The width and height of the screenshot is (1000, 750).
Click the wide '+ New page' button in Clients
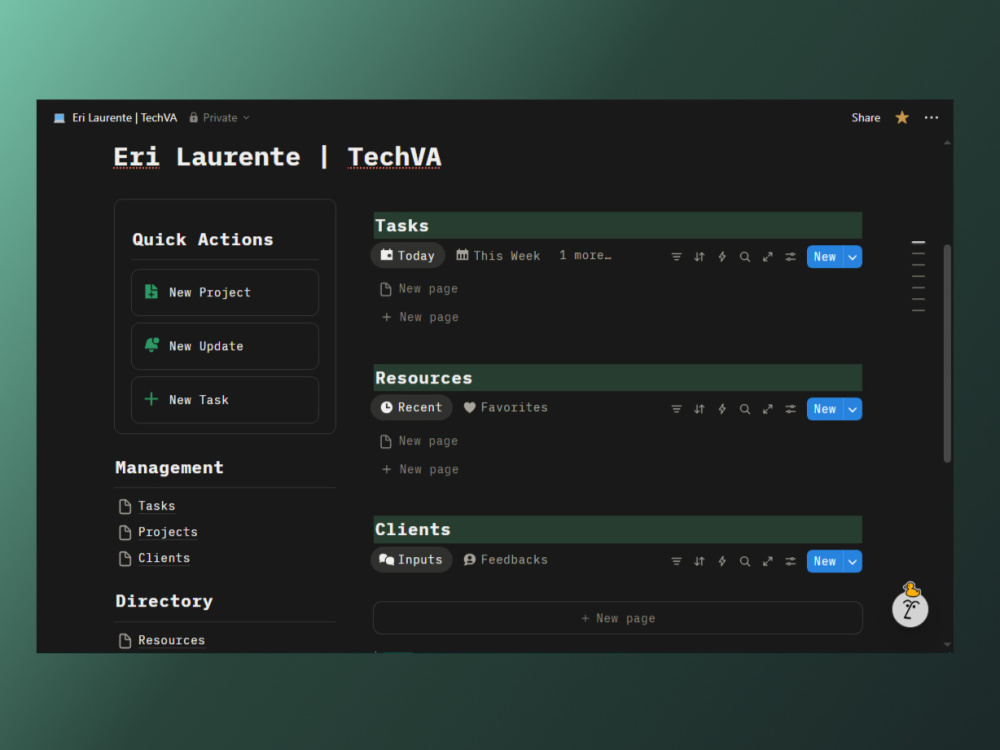click(x=617, y=618)
